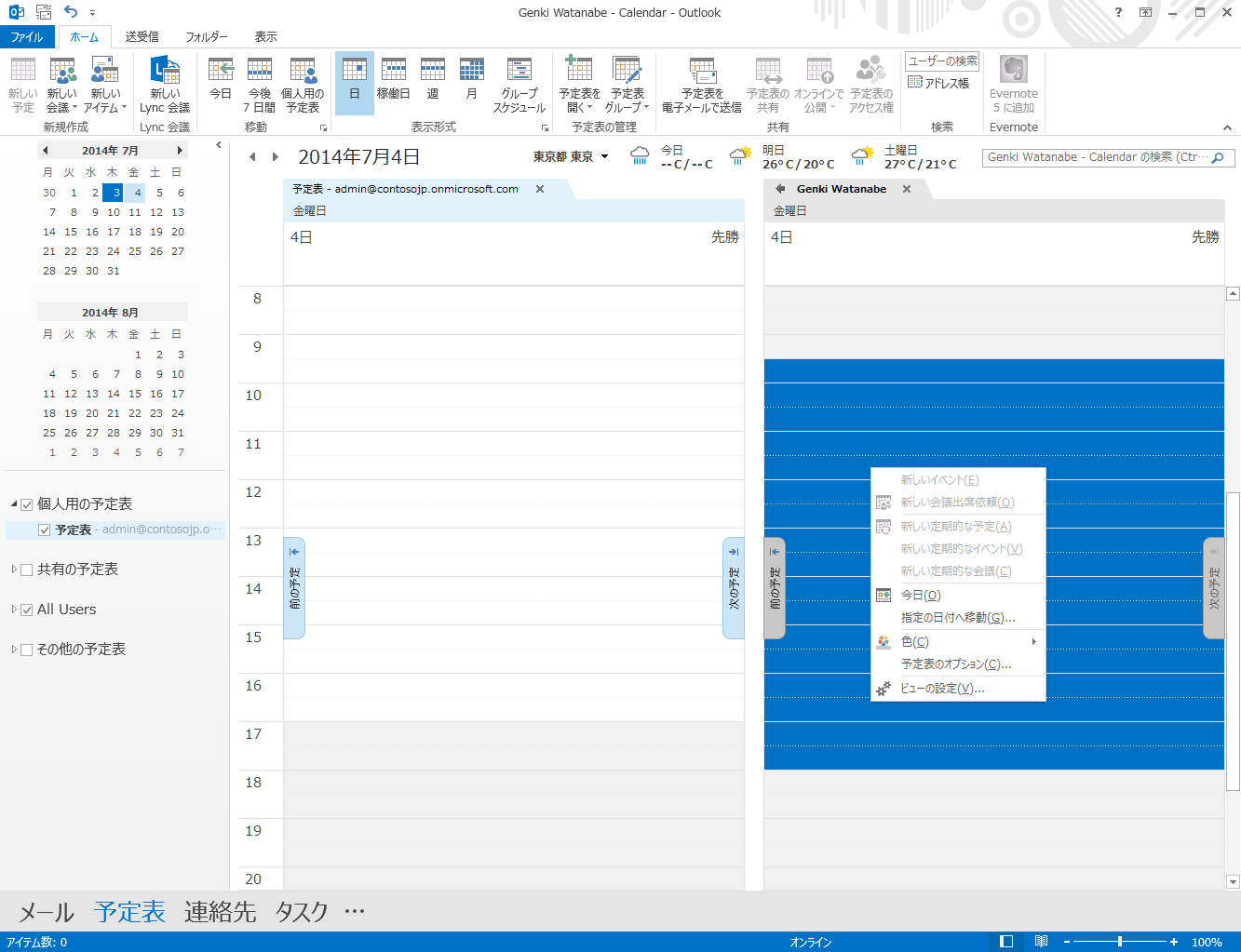Image resolution: width=1241 pixels, height=952 pixels.
Task: Go to the next day arrow
Action: (275, 157)
